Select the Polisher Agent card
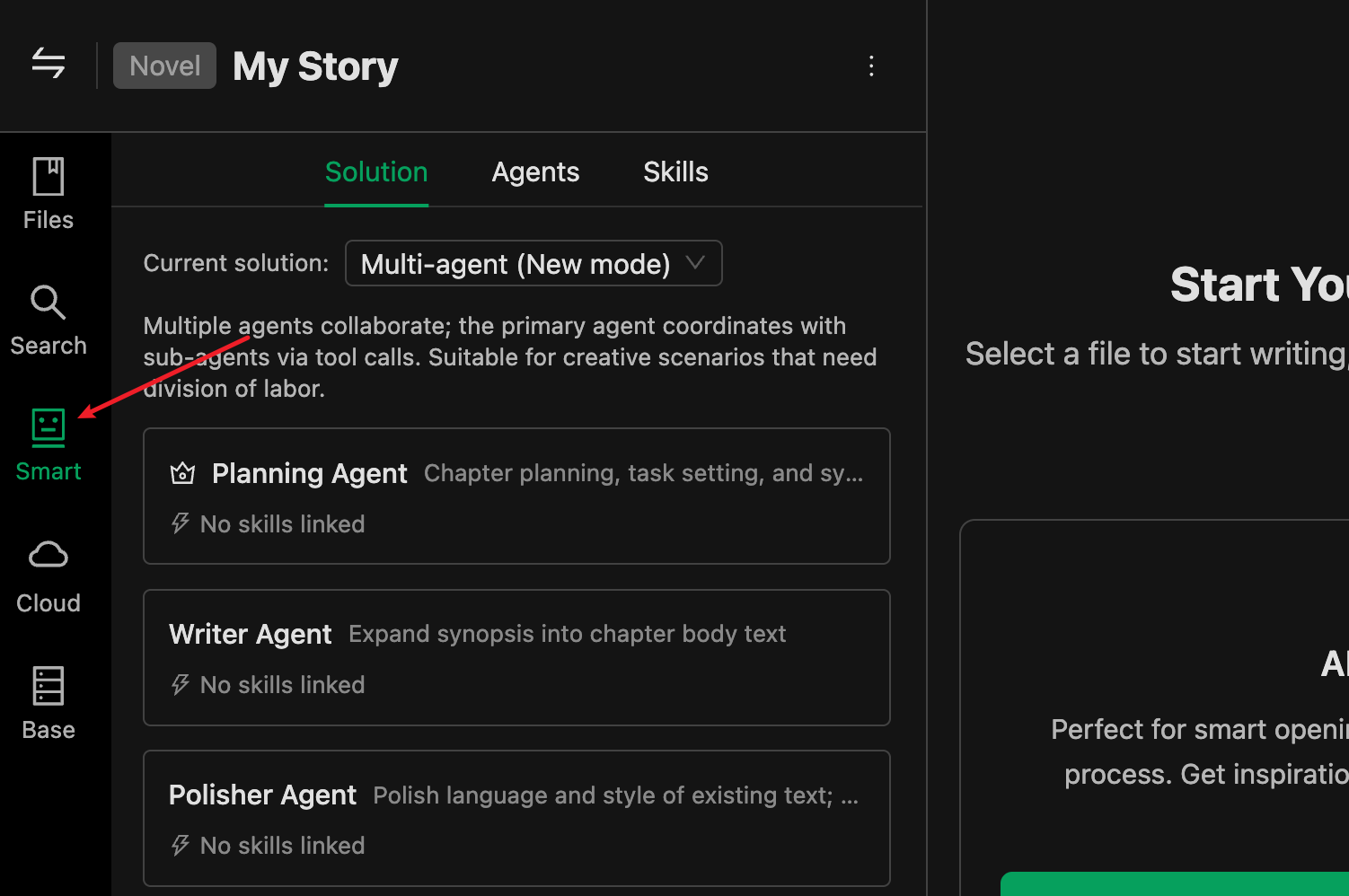The width and height of the screenshot is (1349, 896). 516,818
